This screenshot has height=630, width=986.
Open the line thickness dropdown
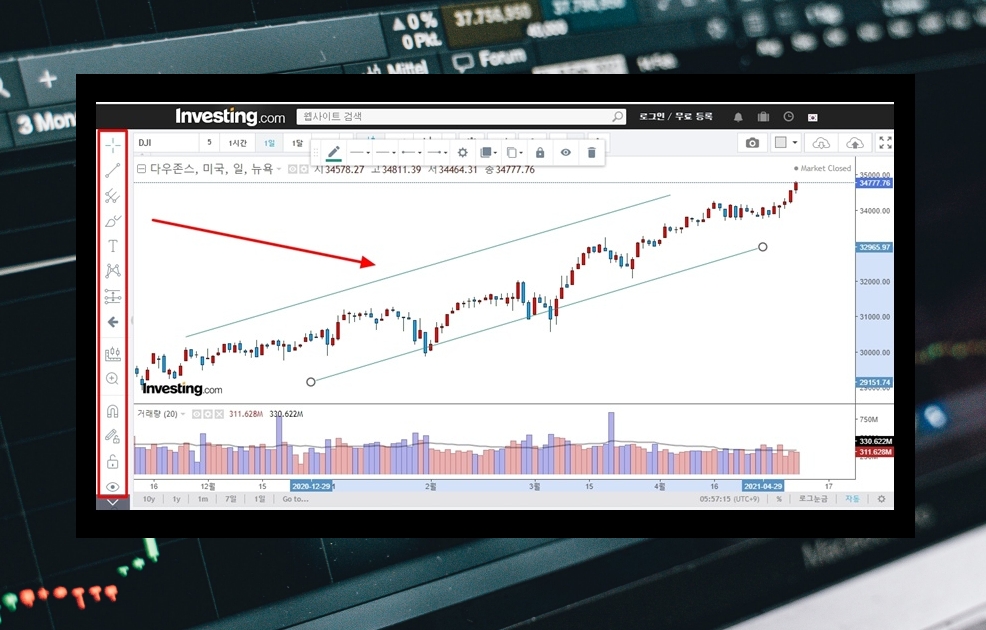360,153
